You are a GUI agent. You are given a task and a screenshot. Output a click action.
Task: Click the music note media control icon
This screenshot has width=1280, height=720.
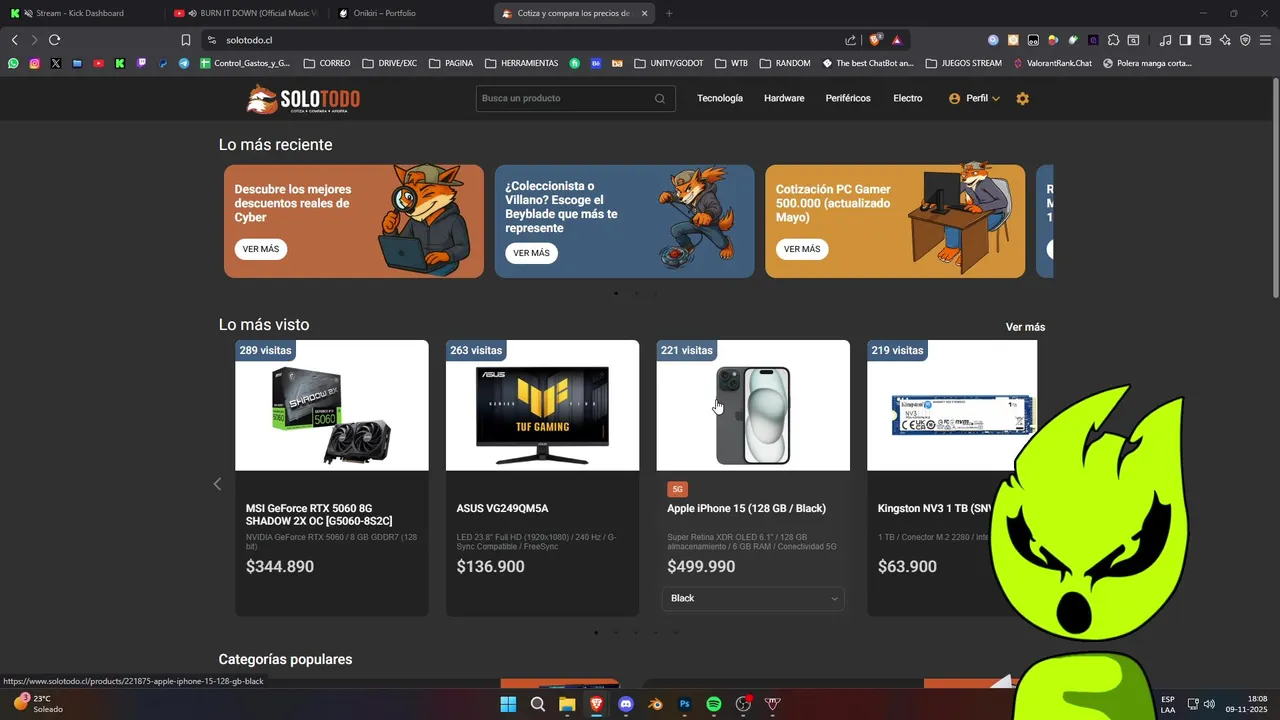tap(1165, 40)
